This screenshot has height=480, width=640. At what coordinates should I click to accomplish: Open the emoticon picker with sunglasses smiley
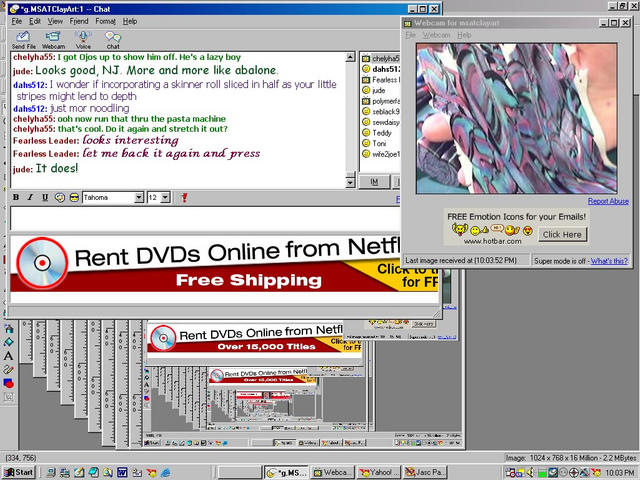click(x=74, y=198)
